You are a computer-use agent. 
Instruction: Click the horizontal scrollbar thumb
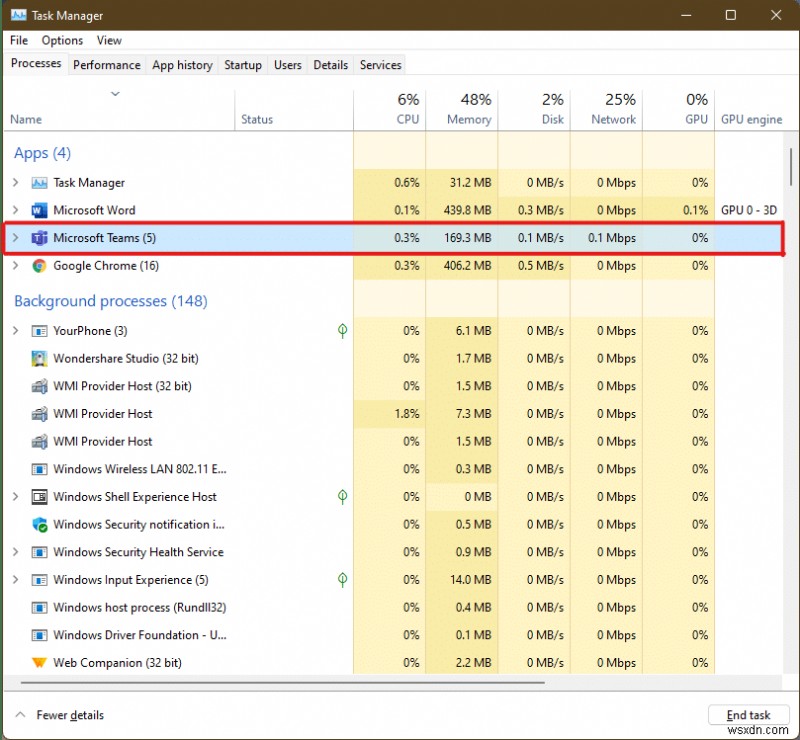click(283, 682)
